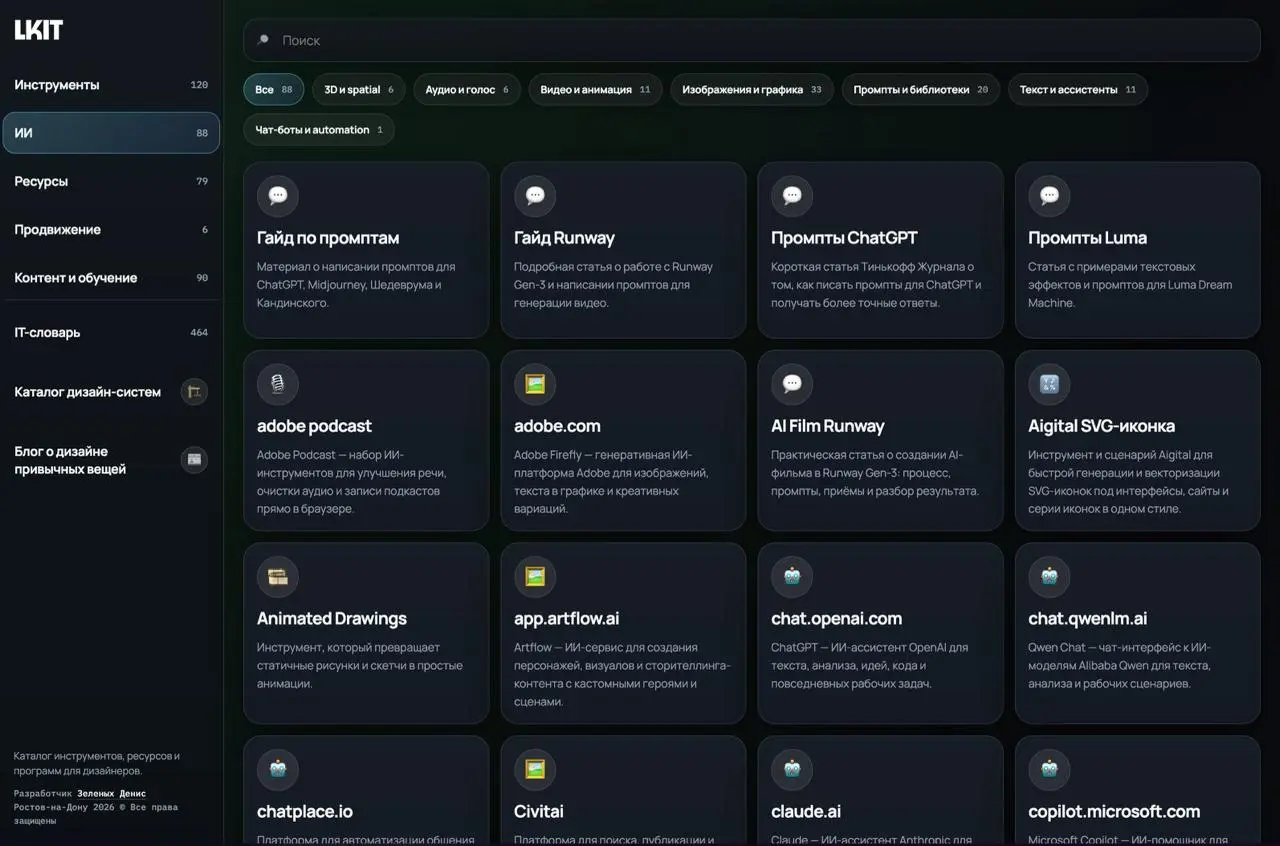
Task: Click the LKIT logo in the sidebar
Action: pyautogui.click(x=38, y=30)
